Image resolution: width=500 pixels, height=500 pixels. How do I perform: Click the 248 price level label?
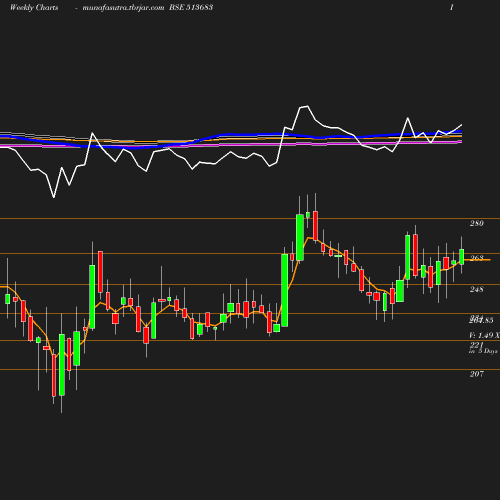477,289
